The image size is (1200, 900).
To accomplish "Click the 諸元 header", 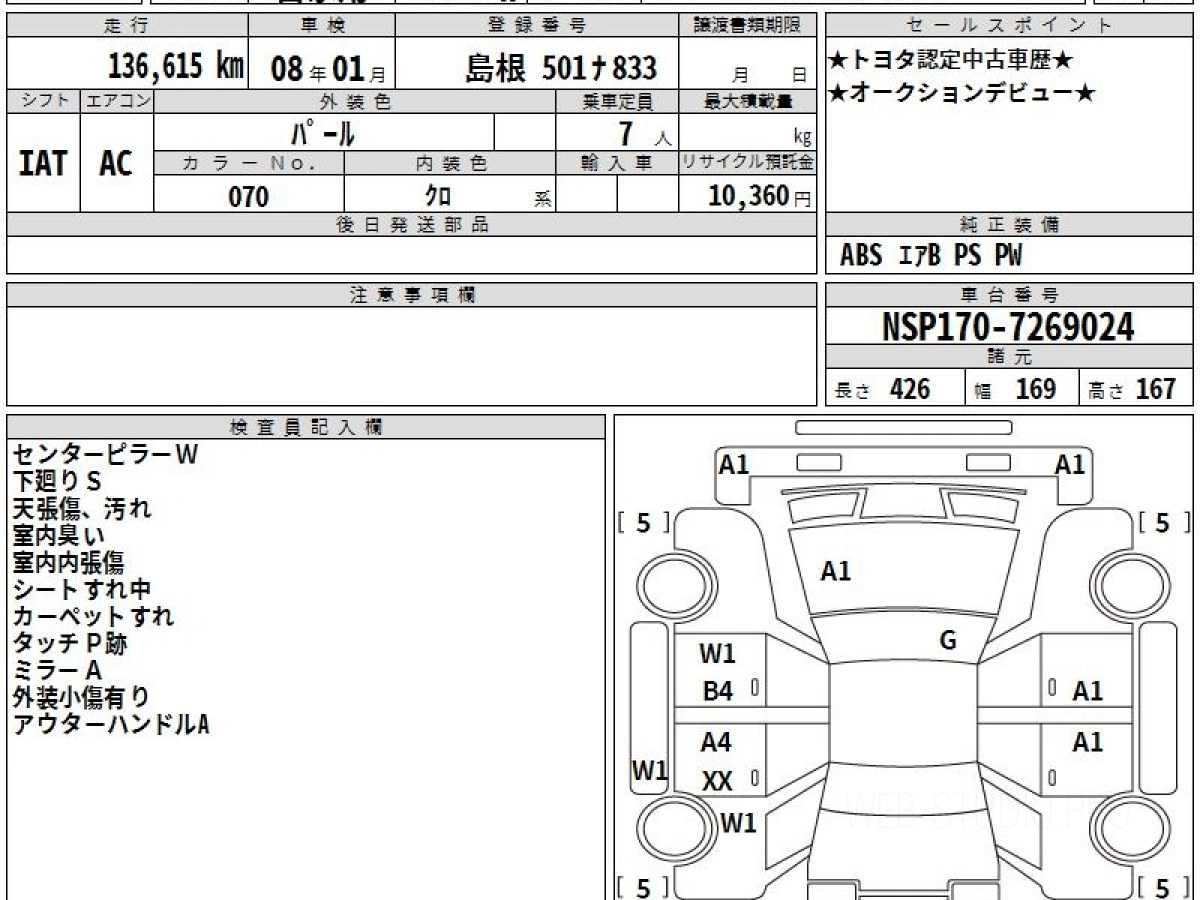I will 1009,357.
